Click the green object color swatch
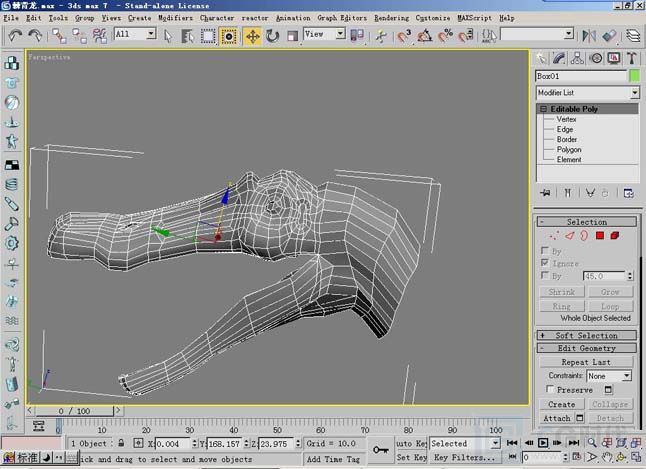The width and height of the screenshot is (646, 469). pyautogui.click(x=635, y=76)
